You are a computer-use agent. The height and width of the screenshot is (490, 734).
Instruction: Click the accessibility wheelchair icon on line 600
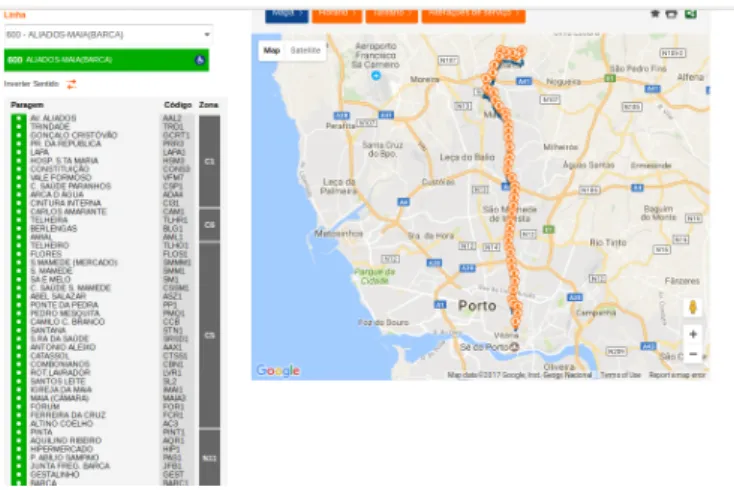point(200,60)
